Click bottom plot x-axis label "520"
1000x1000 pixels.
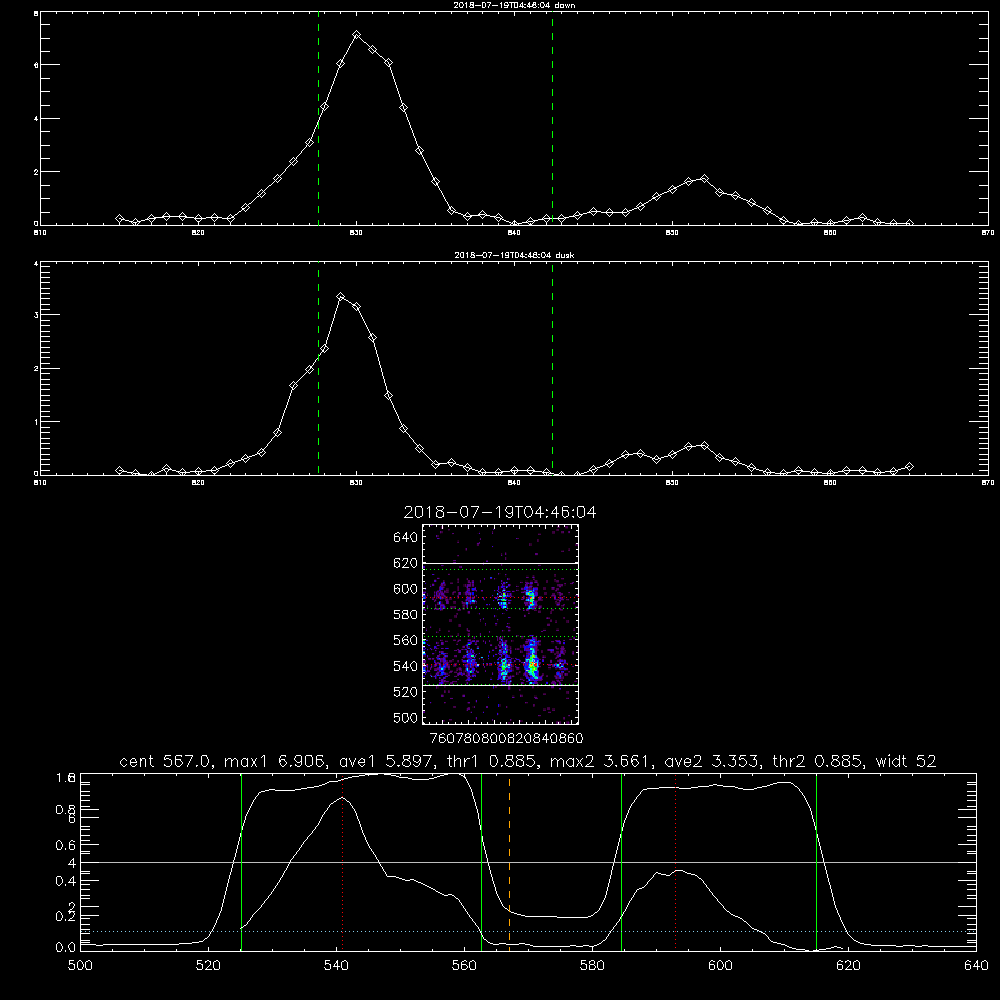(x=209, y=966)
